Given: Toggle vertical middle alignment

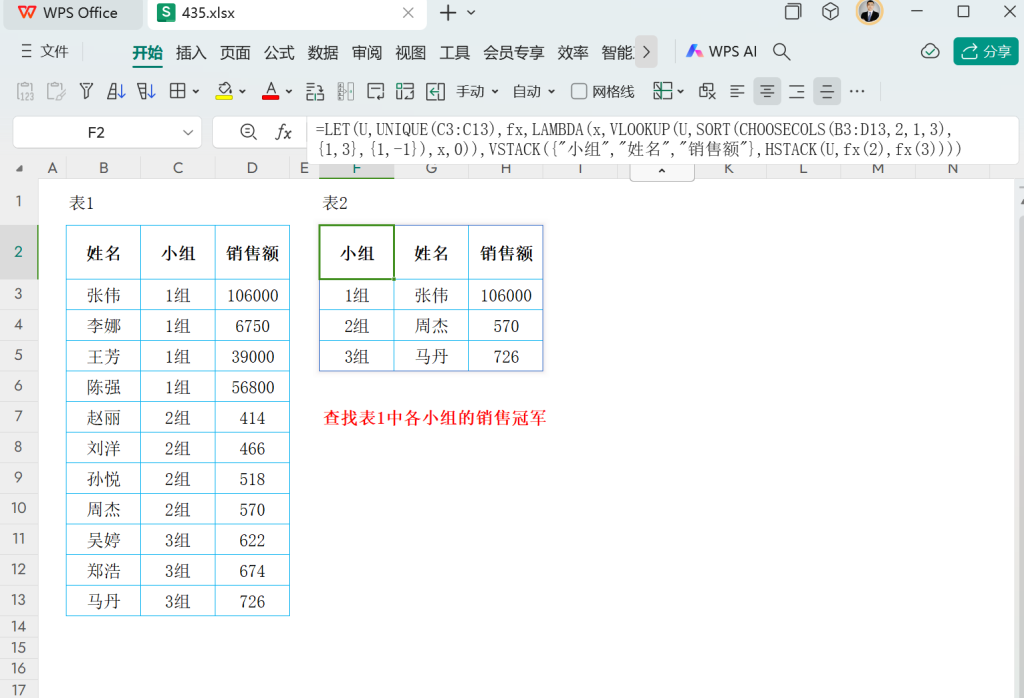Looking at the screenshot, I should click(x=827, y=91).
